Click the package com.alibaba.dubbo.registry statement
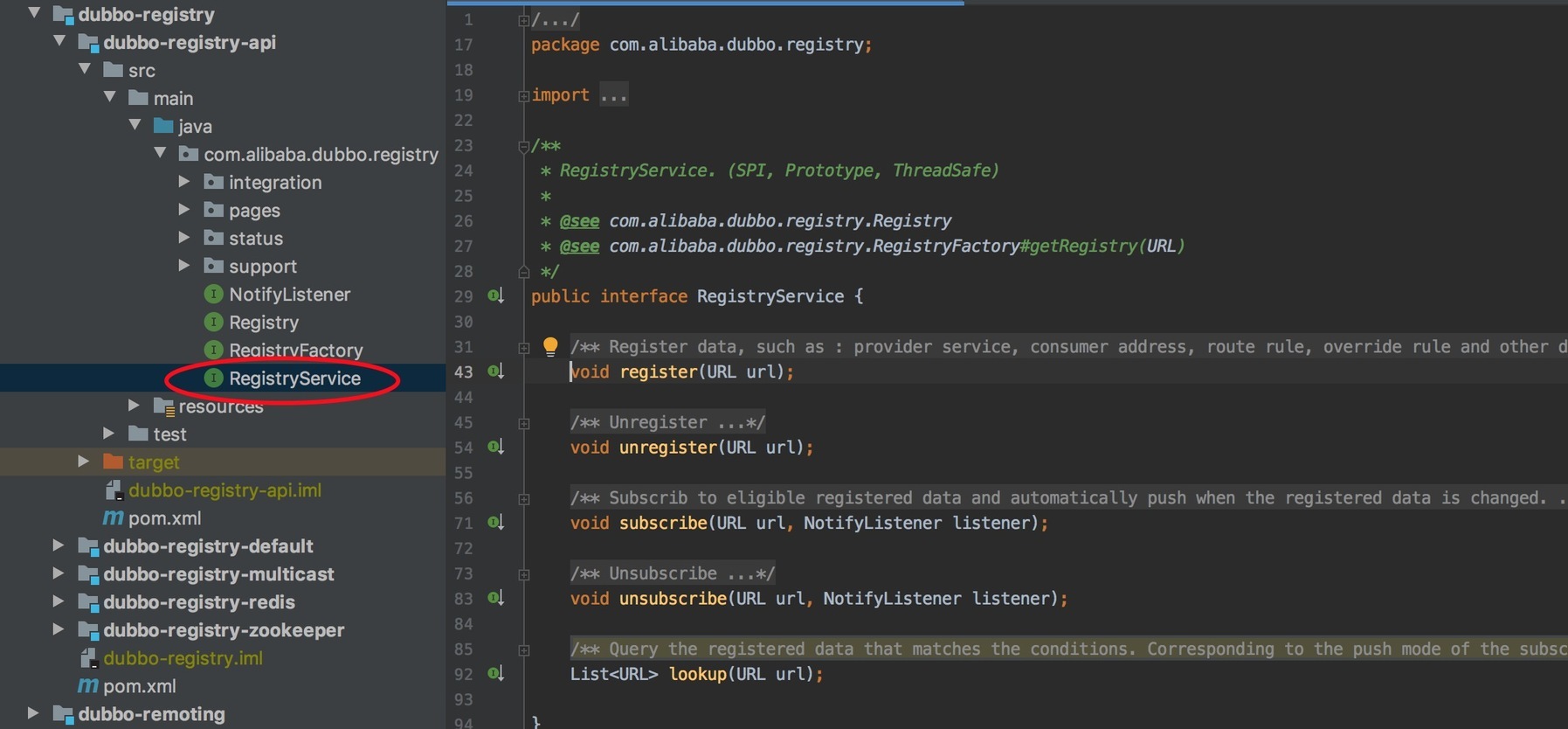 point(701,45)
